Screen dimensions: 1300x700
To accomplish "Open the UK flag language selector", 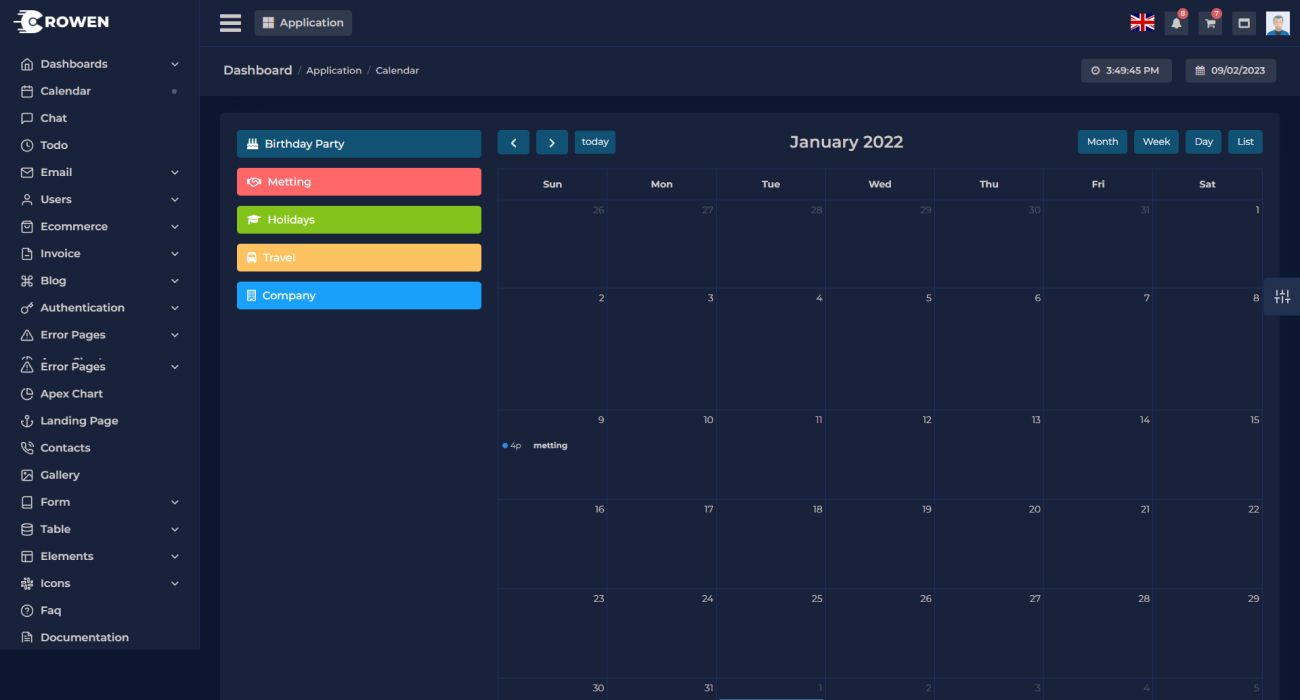I will [x=1142, y=23].
